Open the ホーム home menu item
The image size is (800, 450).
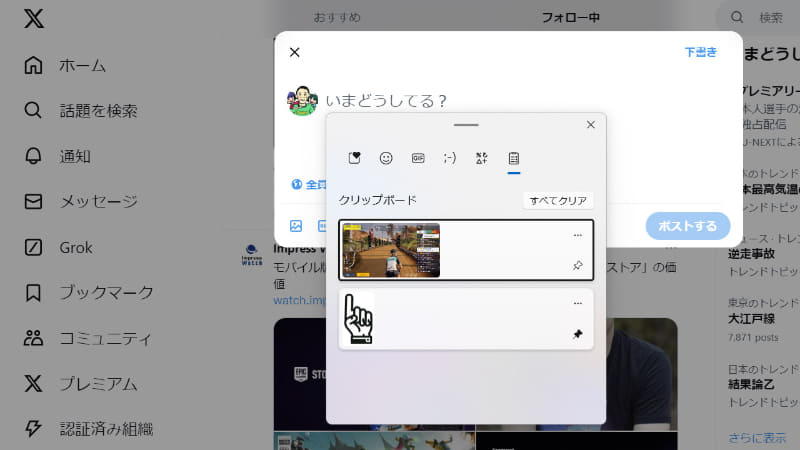click(65, 65)
